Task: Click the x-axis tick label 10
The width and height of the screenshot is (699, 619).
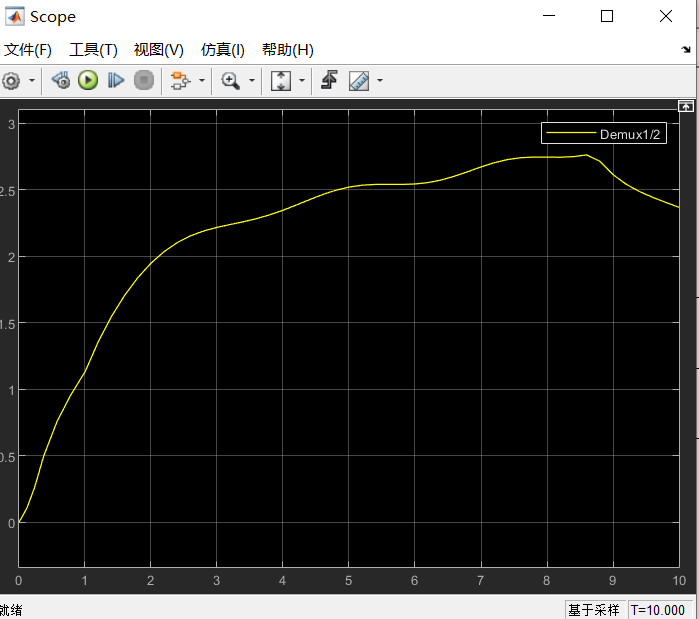Action: (679, 580)
